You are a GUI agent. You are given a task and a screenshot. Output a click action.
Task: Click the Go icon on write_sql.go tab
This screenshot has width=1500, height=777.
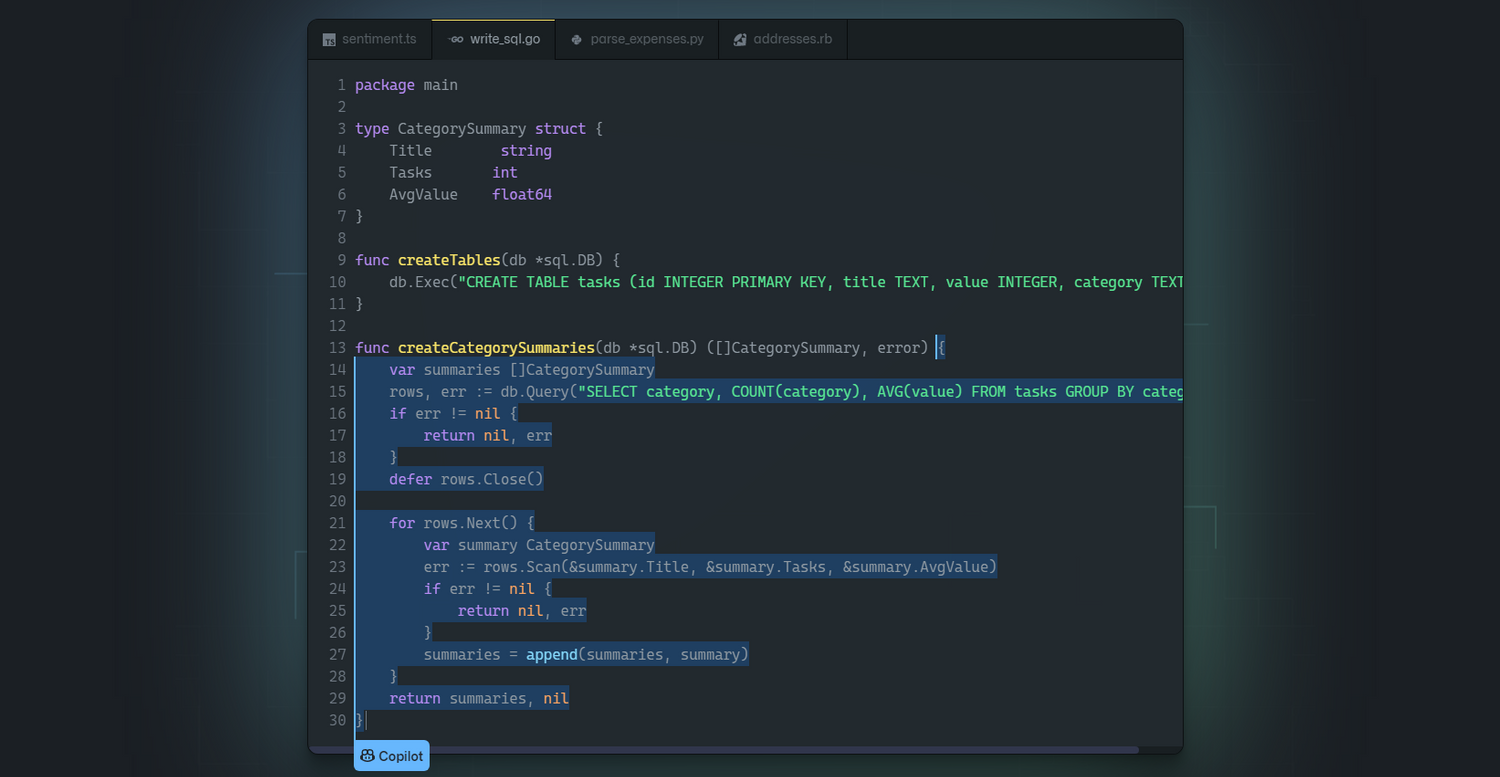click(456, 40)
